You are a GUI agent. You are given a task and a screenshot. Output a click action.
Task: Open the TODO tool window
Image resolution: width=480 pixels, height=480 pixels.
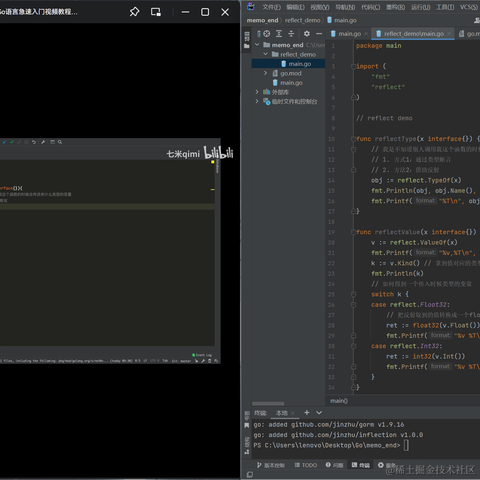click(306, 465)
